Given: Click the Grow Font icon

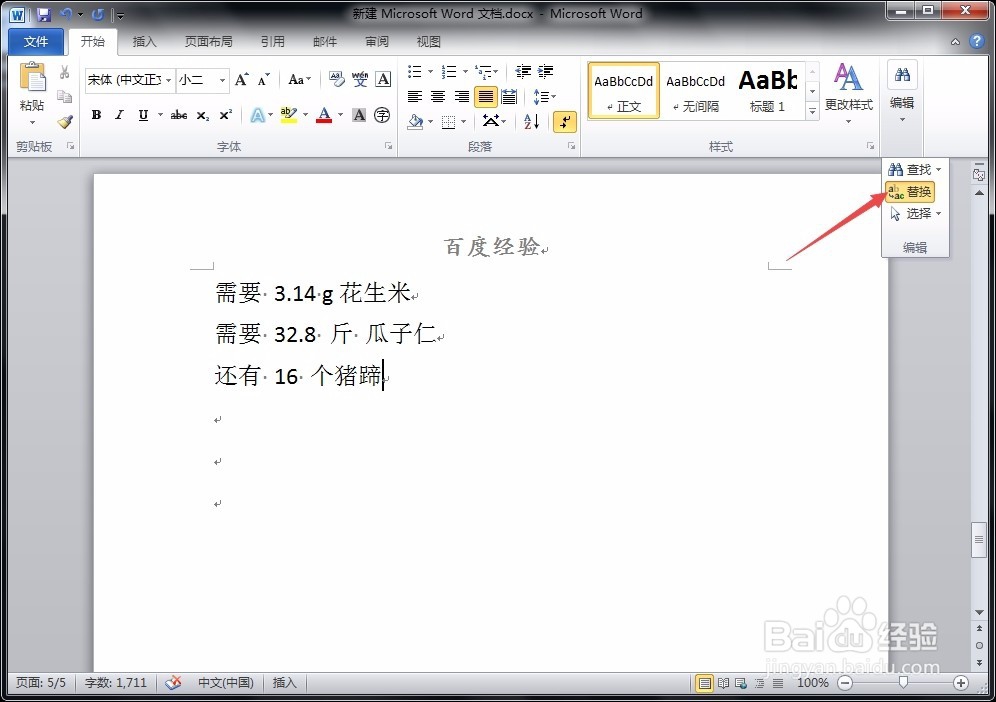Looking at the screenshot, I should (241, 79).
